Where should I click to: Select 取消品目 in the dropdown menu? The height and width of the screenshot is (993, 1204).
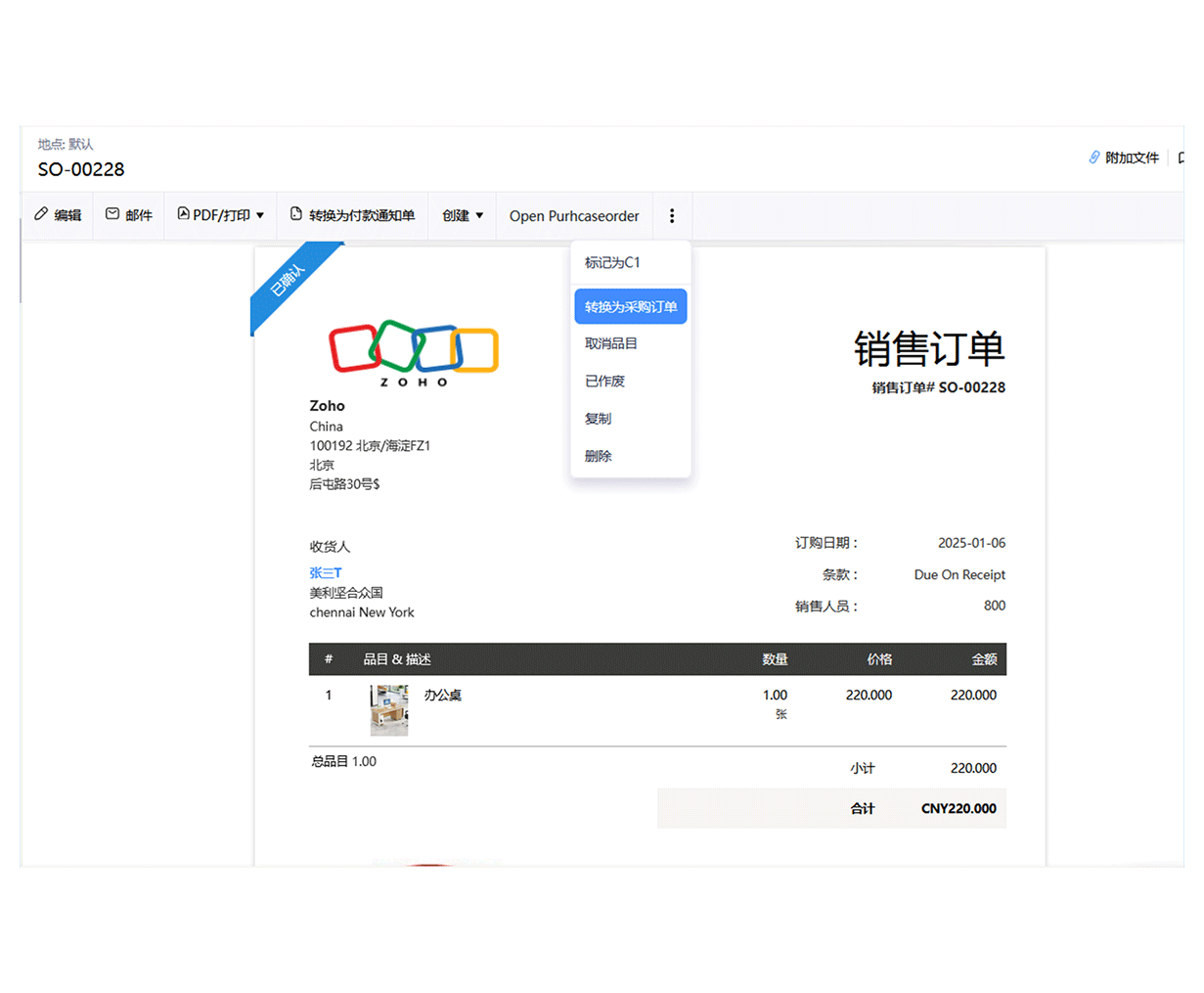coord(611,343)
